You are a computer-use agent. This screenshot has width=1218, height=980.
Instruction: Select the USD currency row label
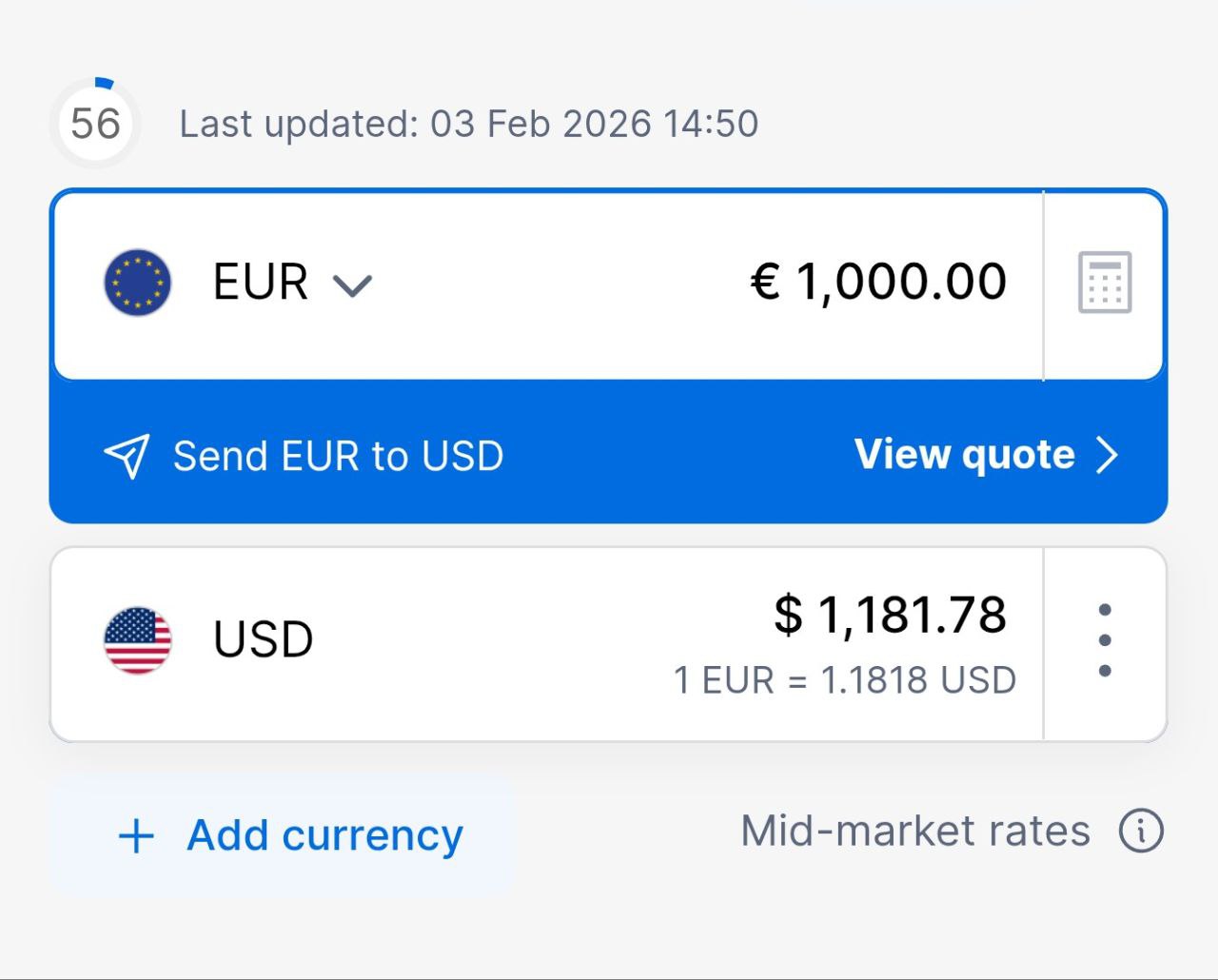[x=264, y=639]
